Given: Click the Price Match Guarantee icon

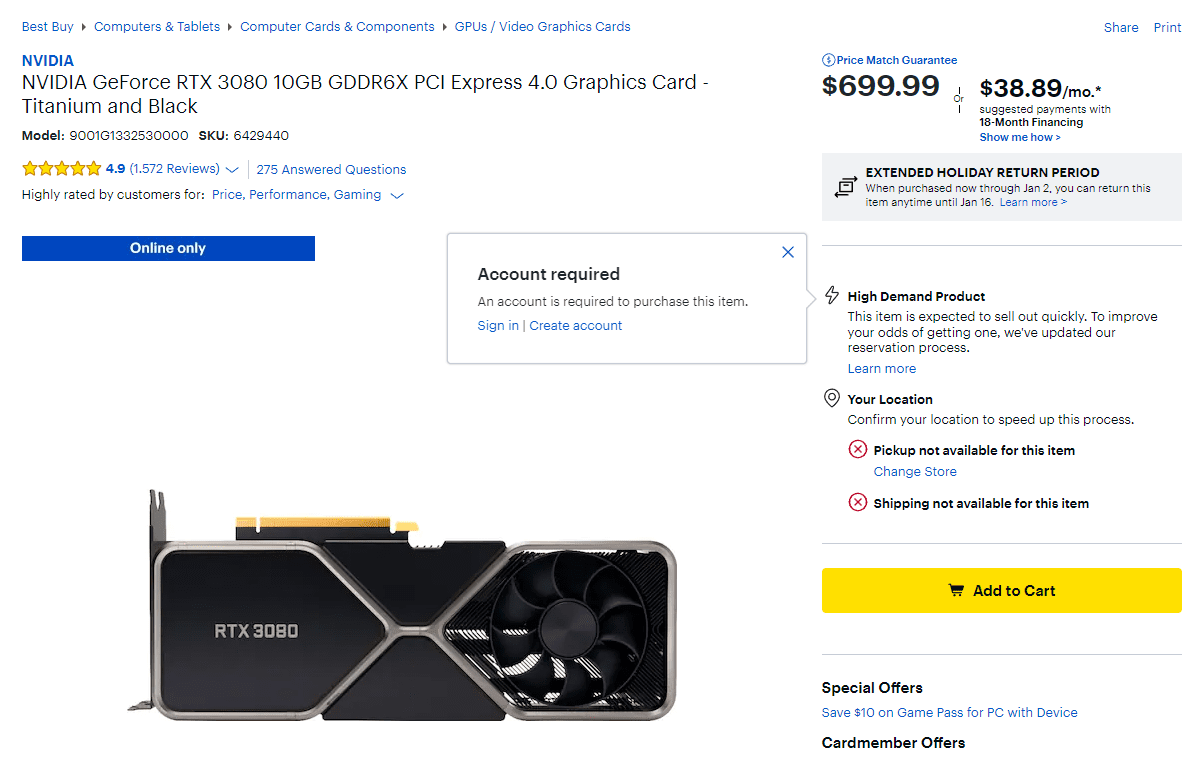Looking at the screenshot, I should pyautogui.click(x=828, y=60).
